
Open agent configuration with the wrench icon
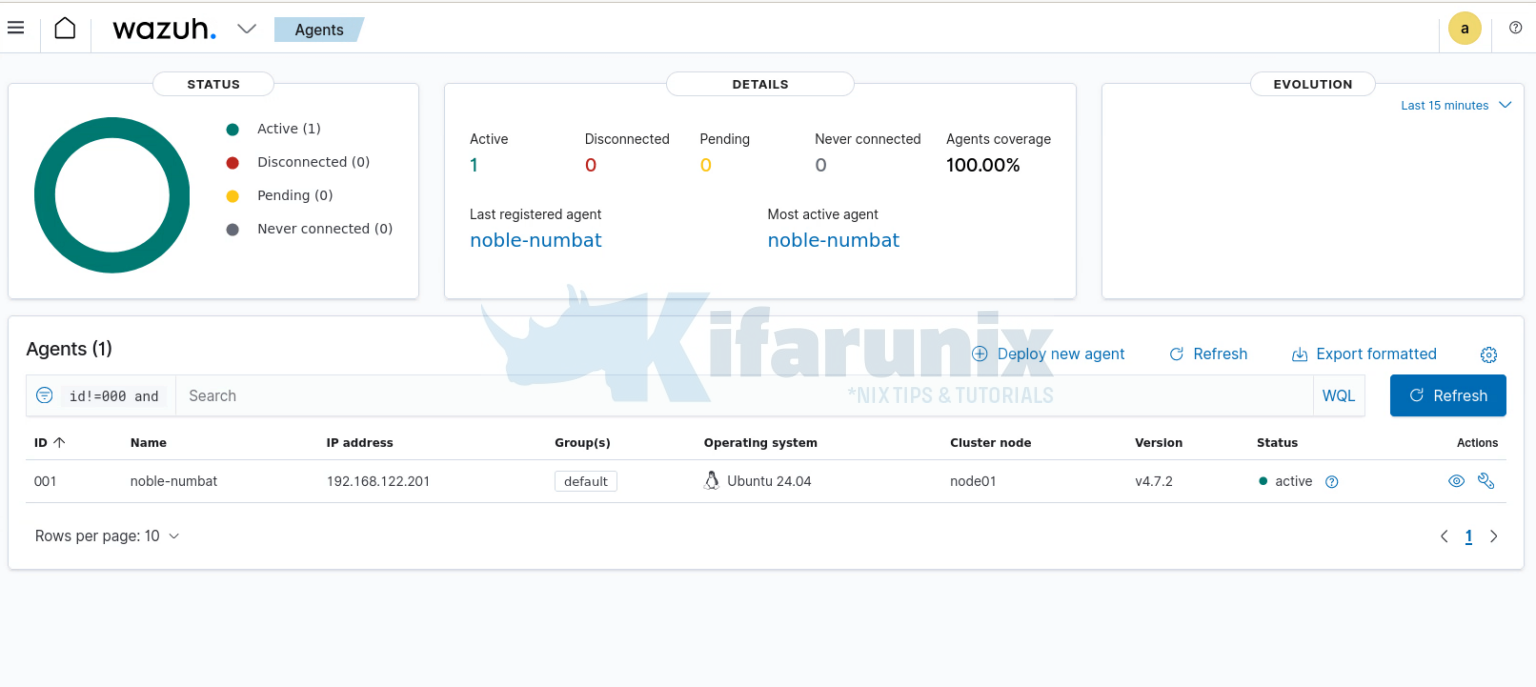pyautogui.click(x=1486, y=480)
